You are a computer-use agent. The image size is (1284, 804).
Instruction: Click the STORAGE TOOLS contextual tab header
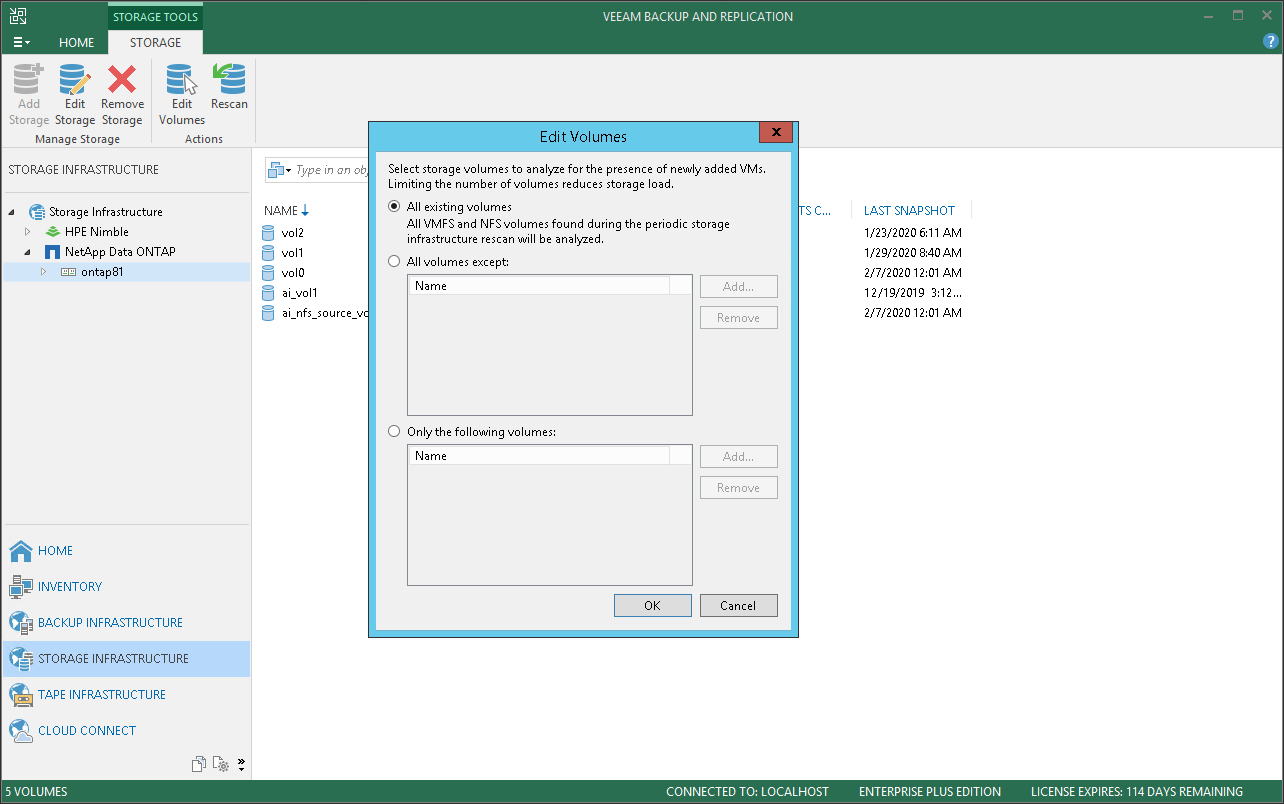[155, 17]
